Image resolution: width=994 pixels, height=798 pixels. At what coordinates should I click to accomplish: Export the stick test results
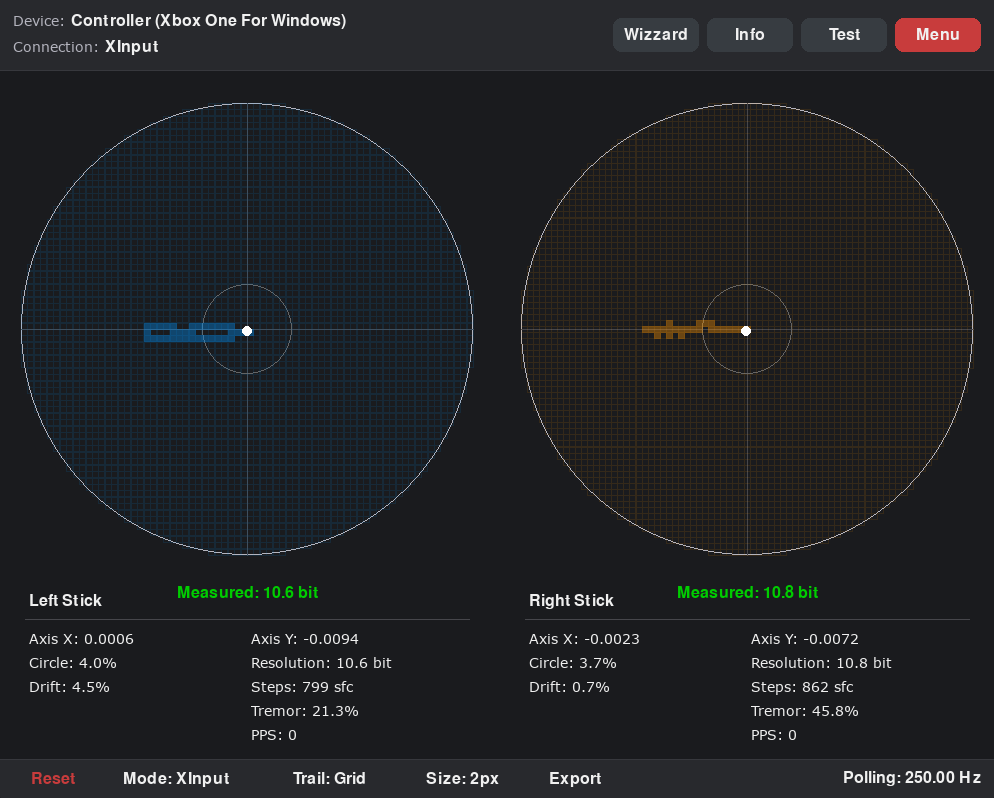point(575,778)
